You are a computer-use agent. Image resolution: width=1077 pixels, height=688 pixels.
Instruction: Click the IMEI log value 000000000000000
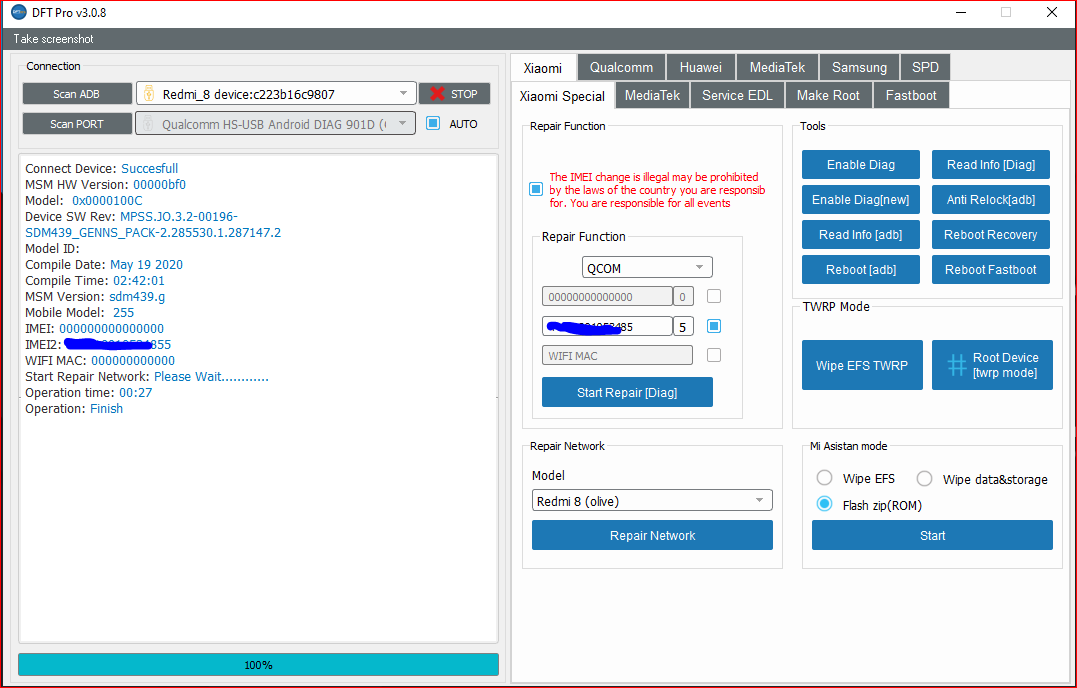click(111, 328)
